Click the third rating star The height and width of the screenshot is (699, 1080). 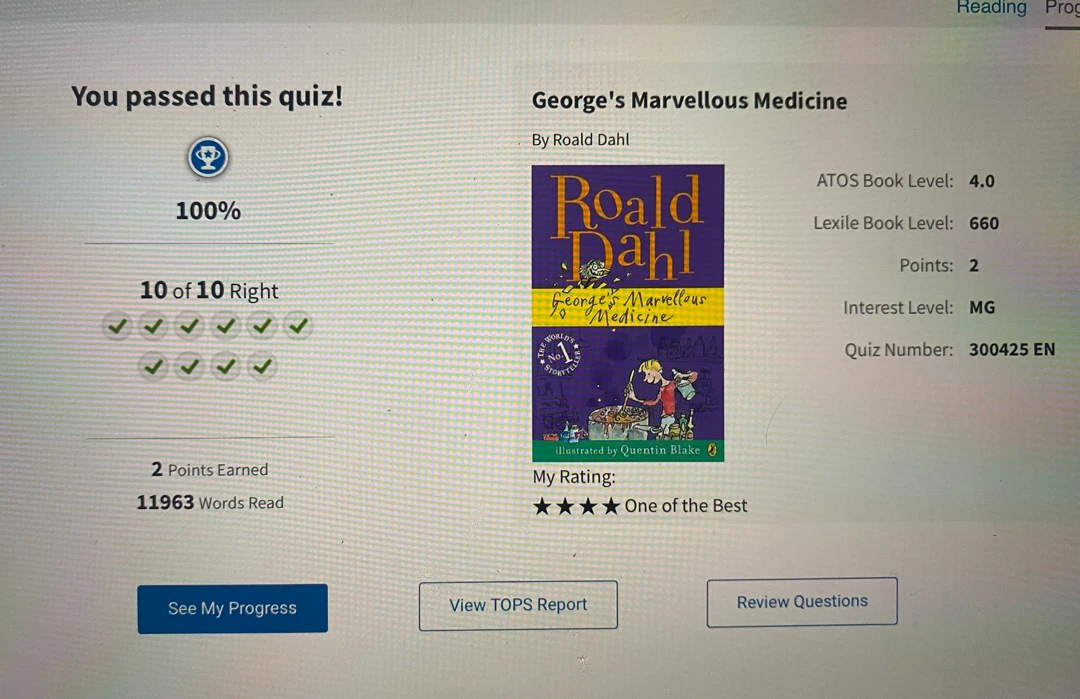click(588, 507)
